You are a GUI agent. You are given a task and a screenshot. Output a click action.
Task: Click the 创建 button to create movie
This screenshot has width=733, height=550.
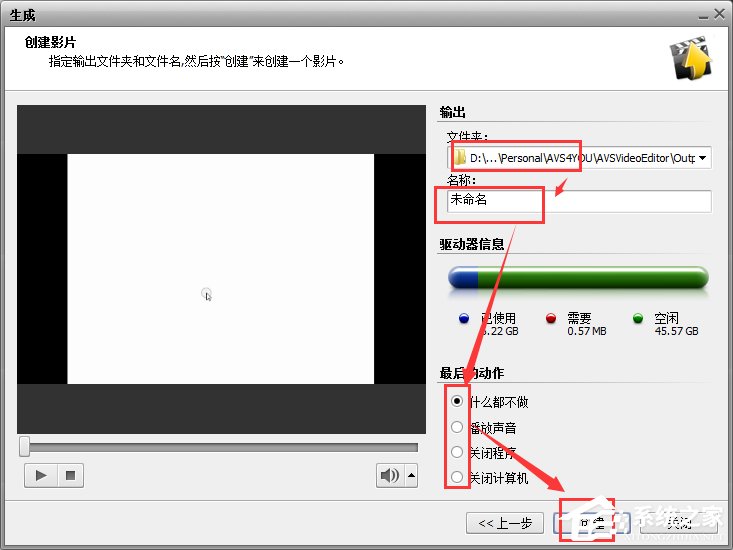592,523
